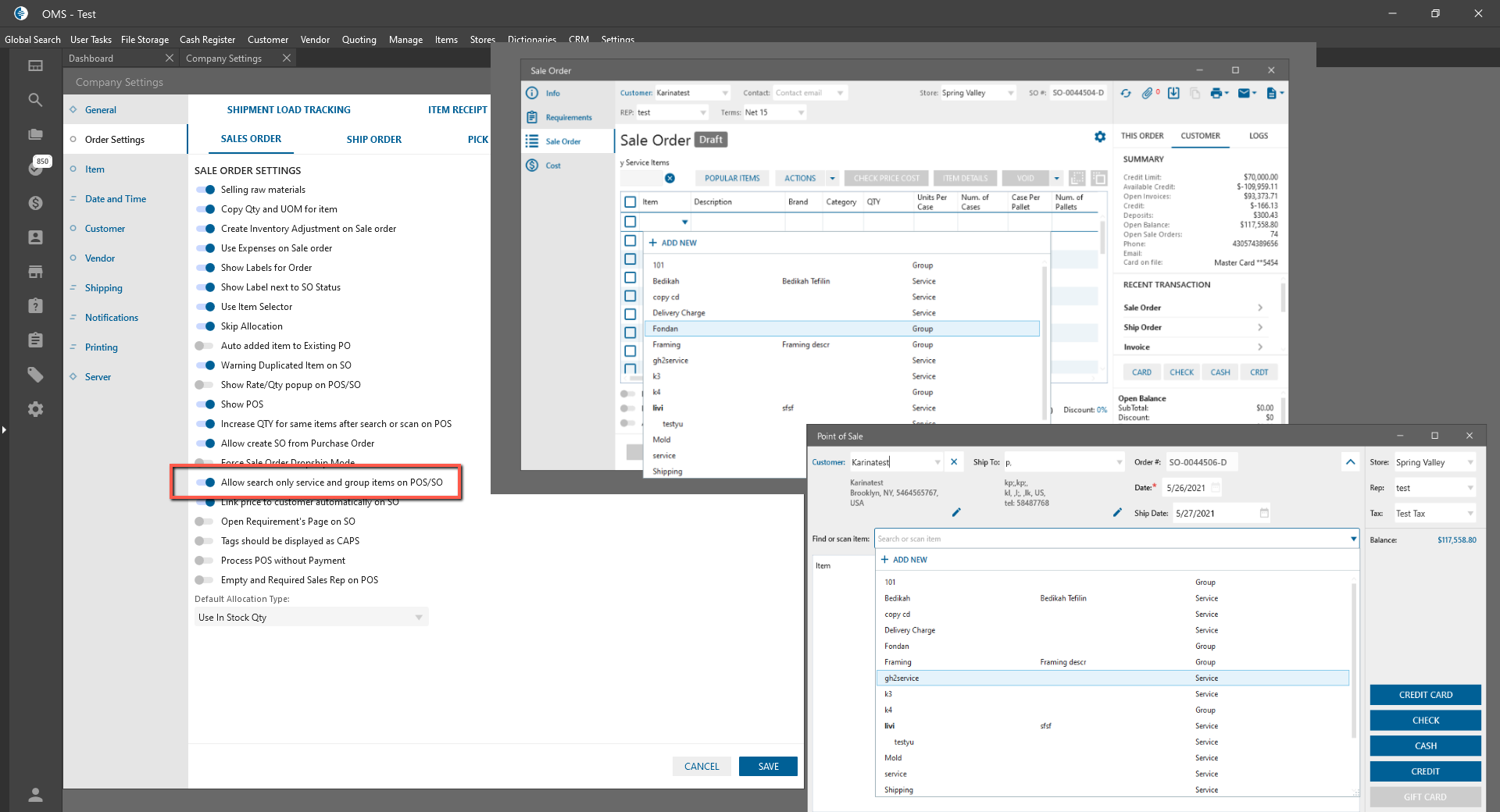
Task: Click the gear icon beside Sale Order Draft
Action: tap(1100, 137)
